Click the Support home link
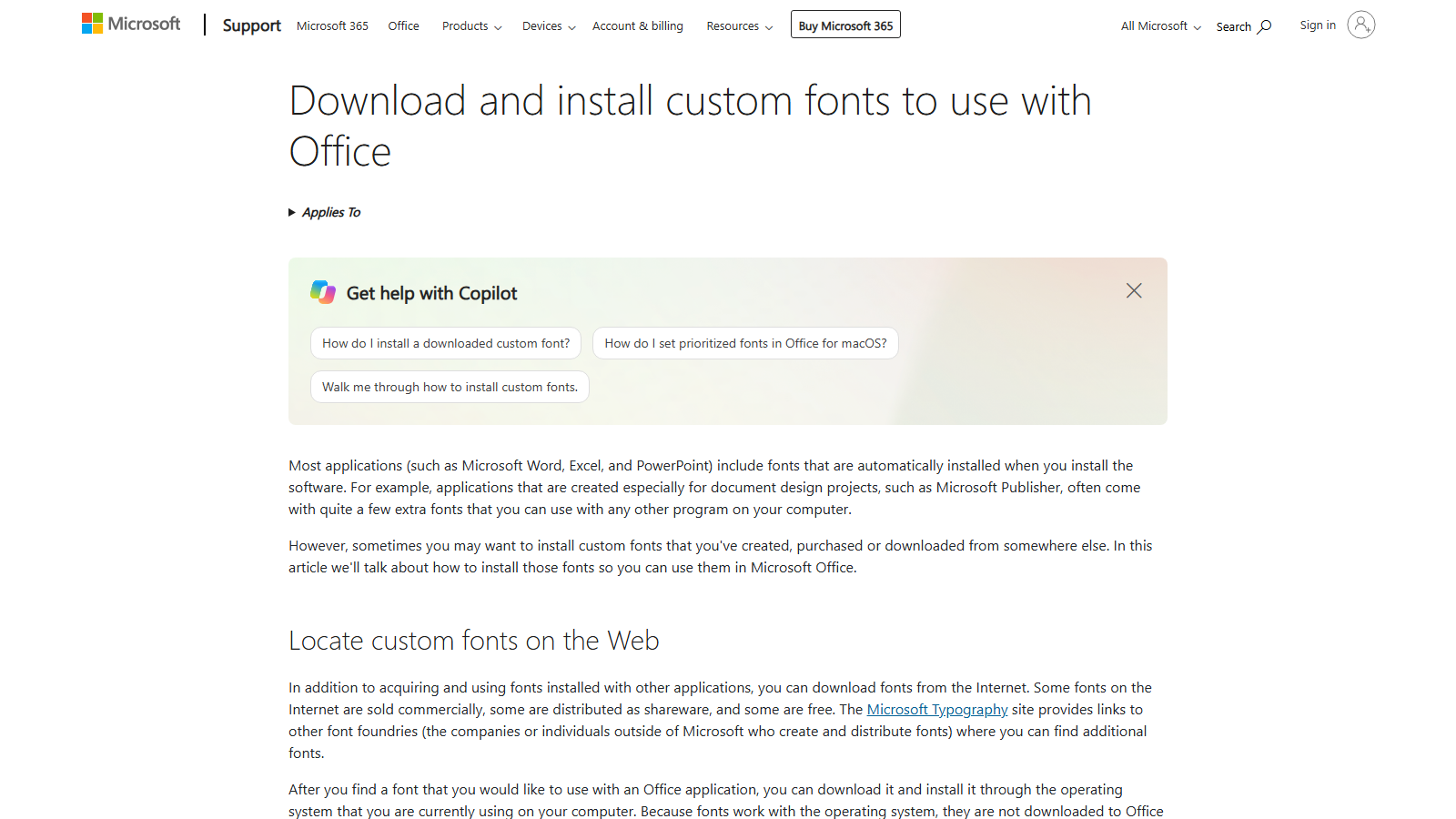Image resolution: width=1456 pixels, height=819 pixels. tap(251, 25)
